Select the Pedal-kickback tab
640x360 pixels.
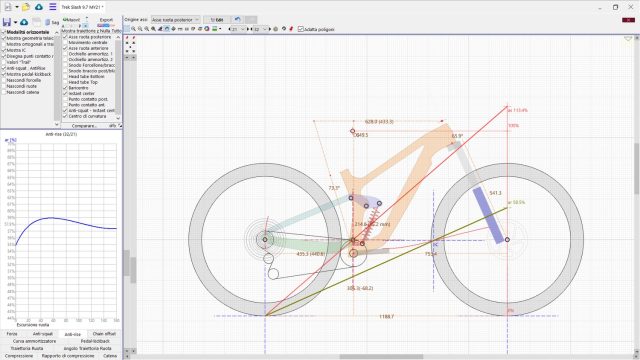[95, 341]
